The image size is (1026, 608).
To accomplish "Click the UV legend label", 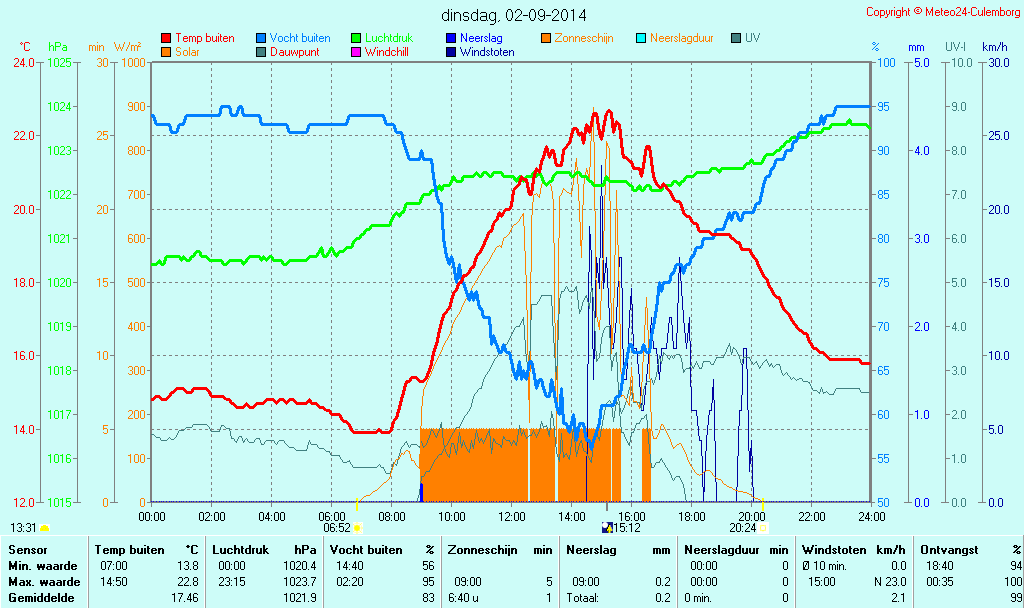I will [x=752, y=38].
